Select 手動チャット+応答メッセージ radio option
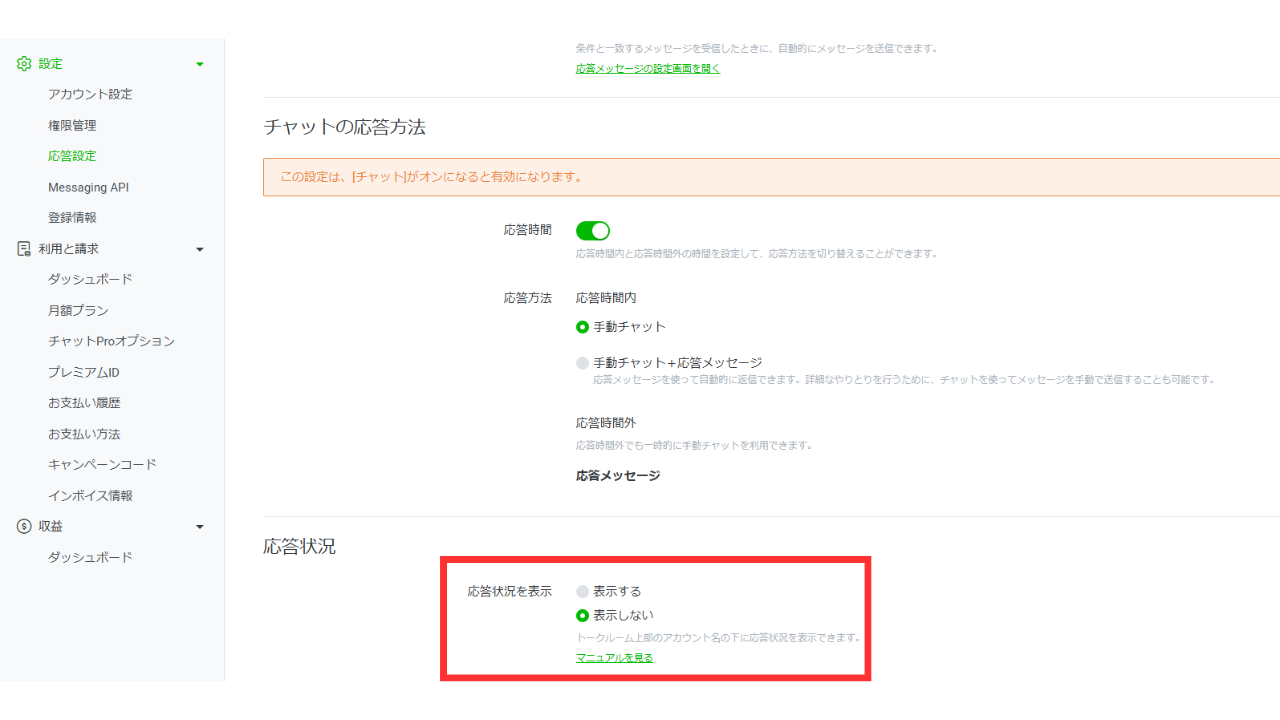 [x=583, y=363]
